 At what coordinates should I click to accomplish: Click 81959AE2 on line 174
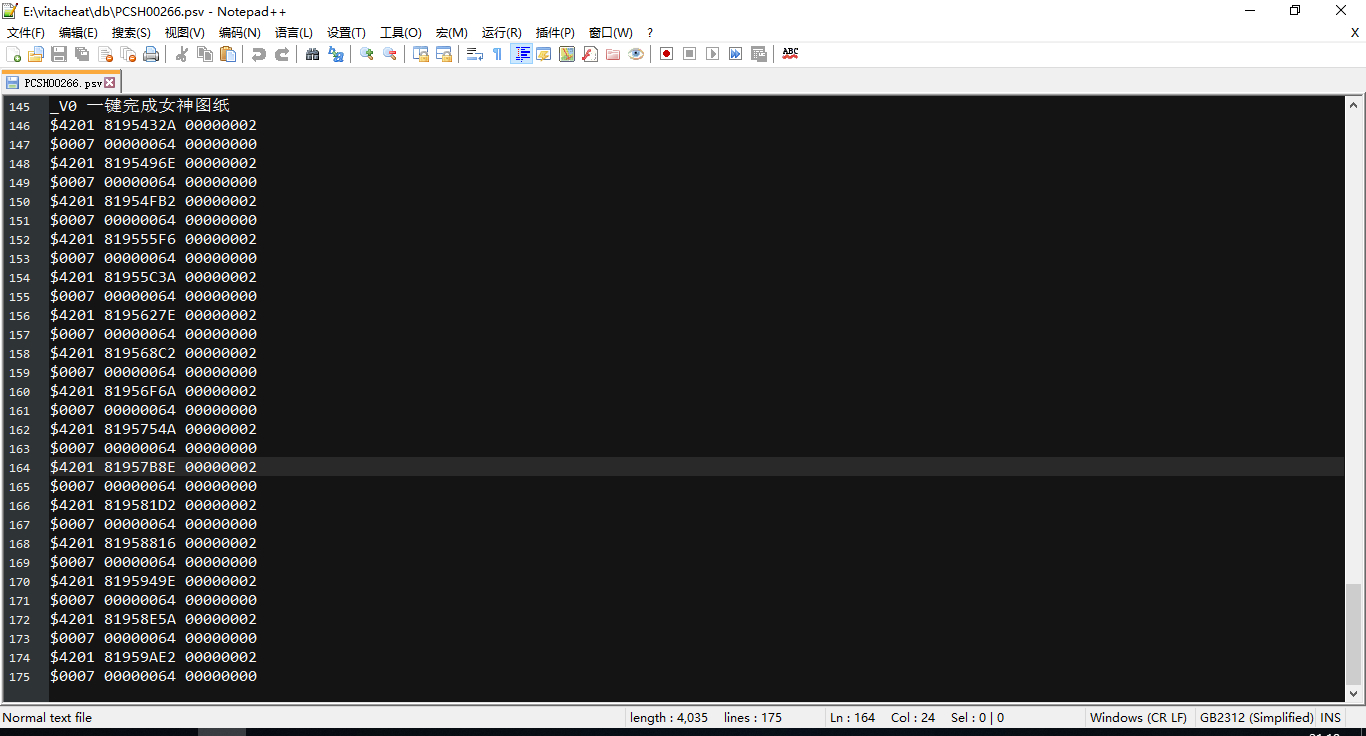pos(140,657)
